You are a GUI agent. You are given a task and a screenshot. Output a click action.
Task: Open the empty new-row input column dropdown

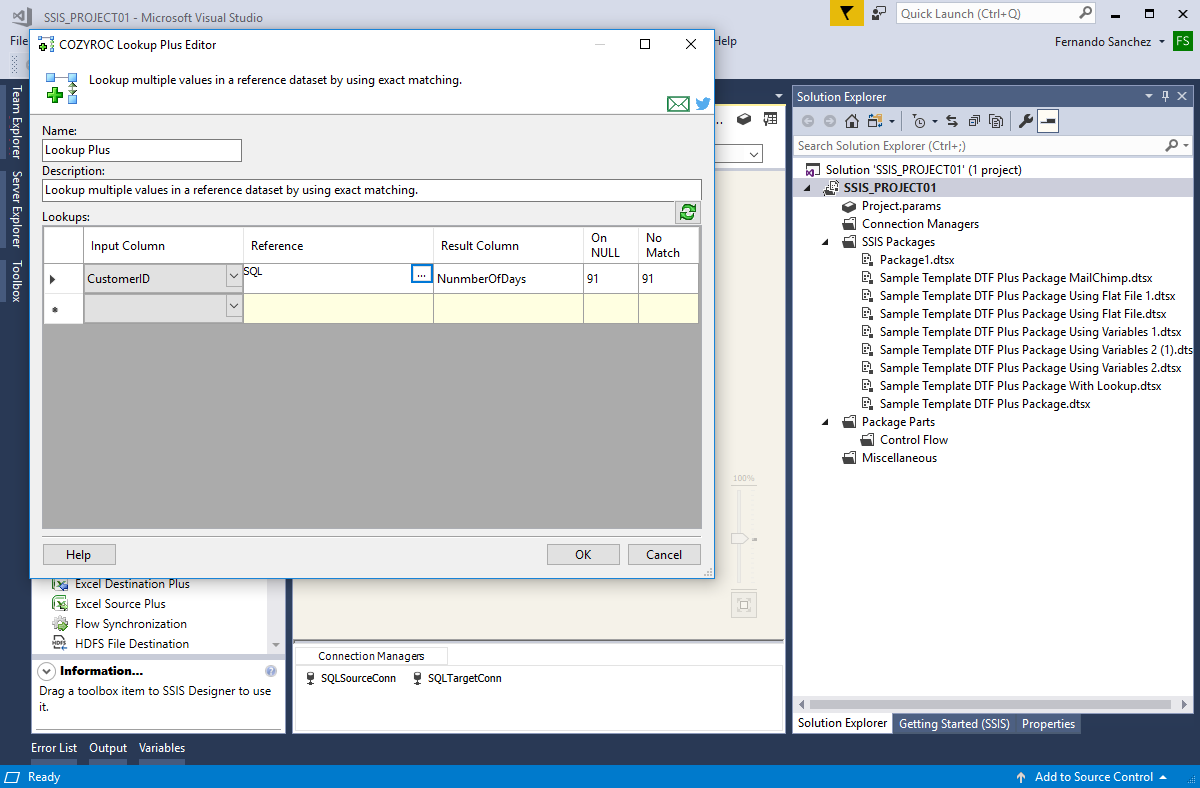click(235, 306)
